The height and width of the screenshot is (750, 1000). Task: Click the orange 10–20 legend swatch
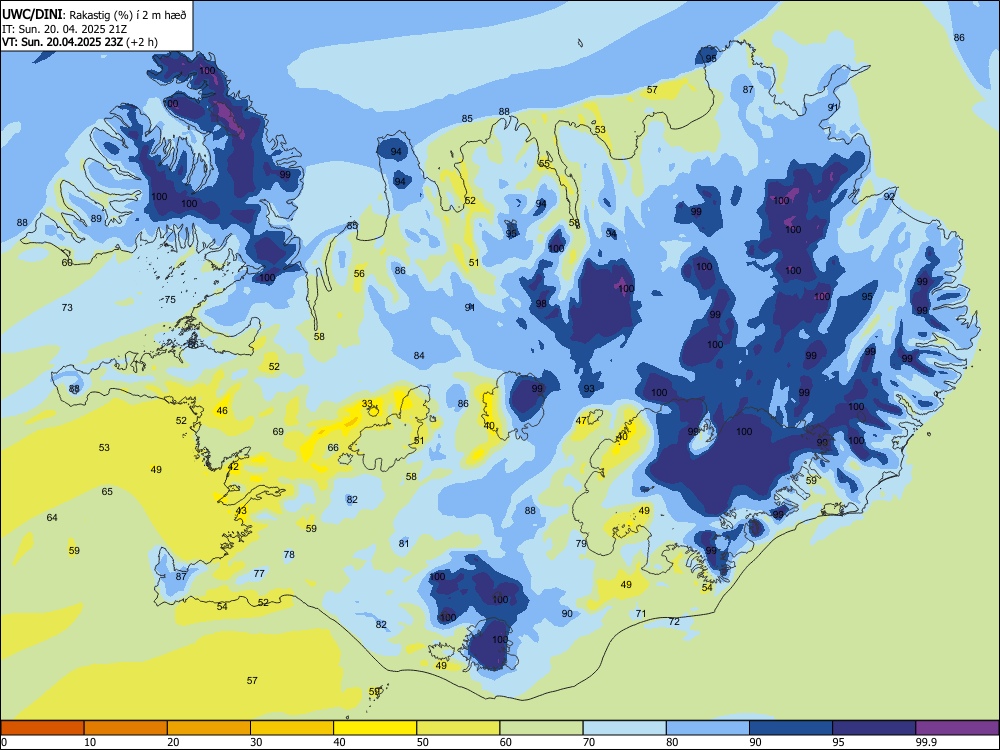coord(126,728)
